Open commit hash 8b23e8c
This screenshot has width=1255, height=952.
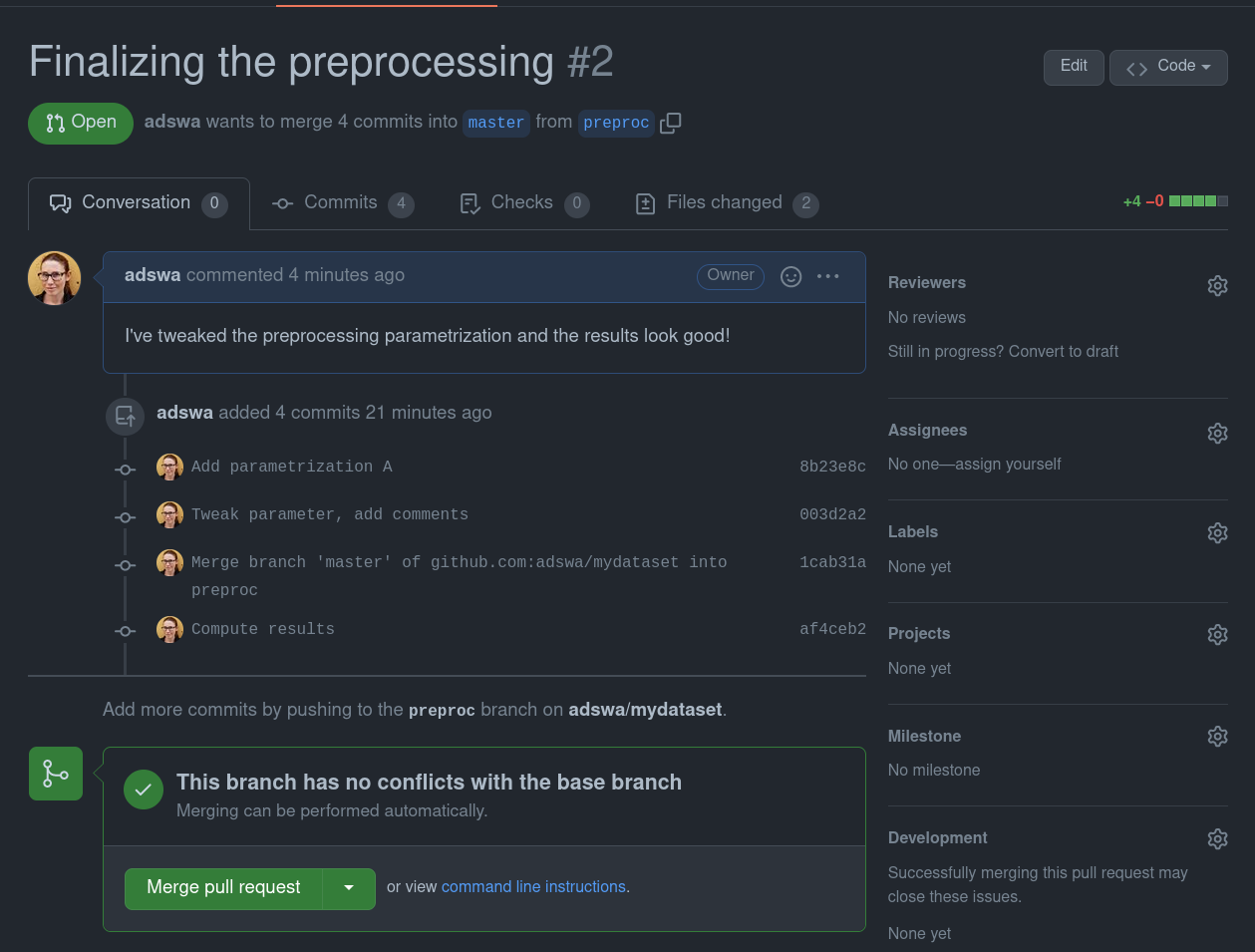tap(832, 467)
